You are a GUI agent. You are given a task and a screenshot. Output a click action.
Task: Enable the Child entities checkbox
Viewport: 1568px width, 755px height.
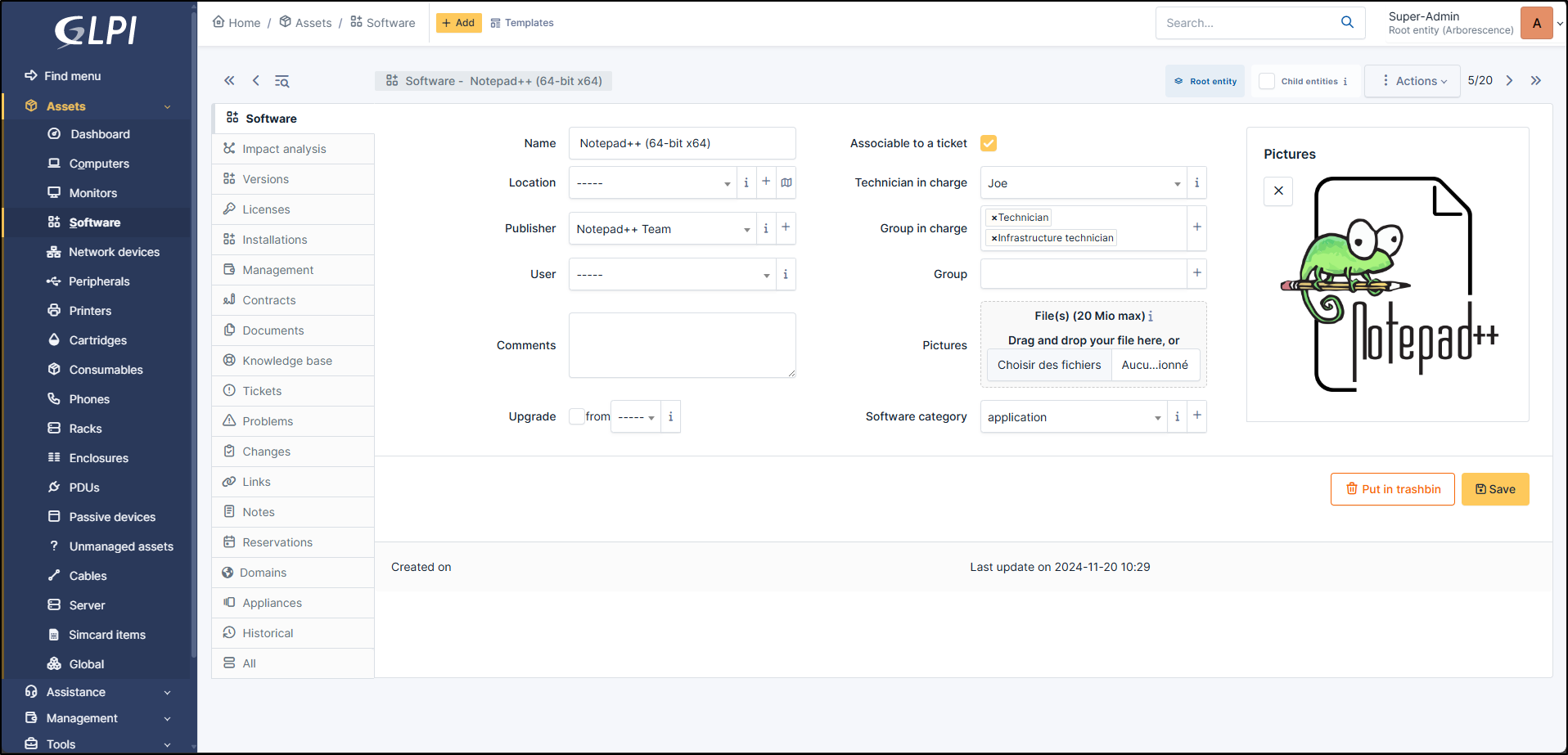pyautogui.click(x=1267, y=81)
